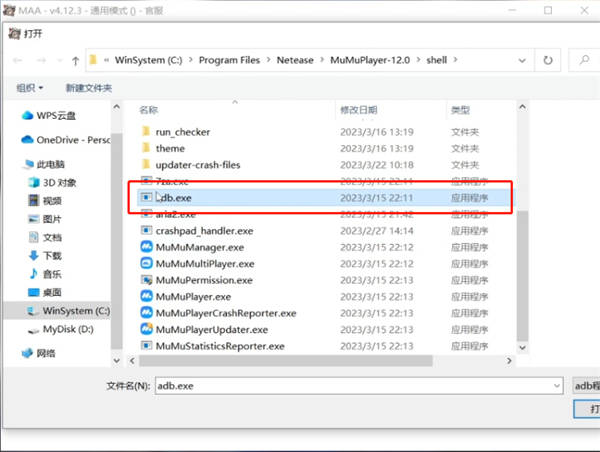
Task: Open the theme folder
Action: pos(170,149)
